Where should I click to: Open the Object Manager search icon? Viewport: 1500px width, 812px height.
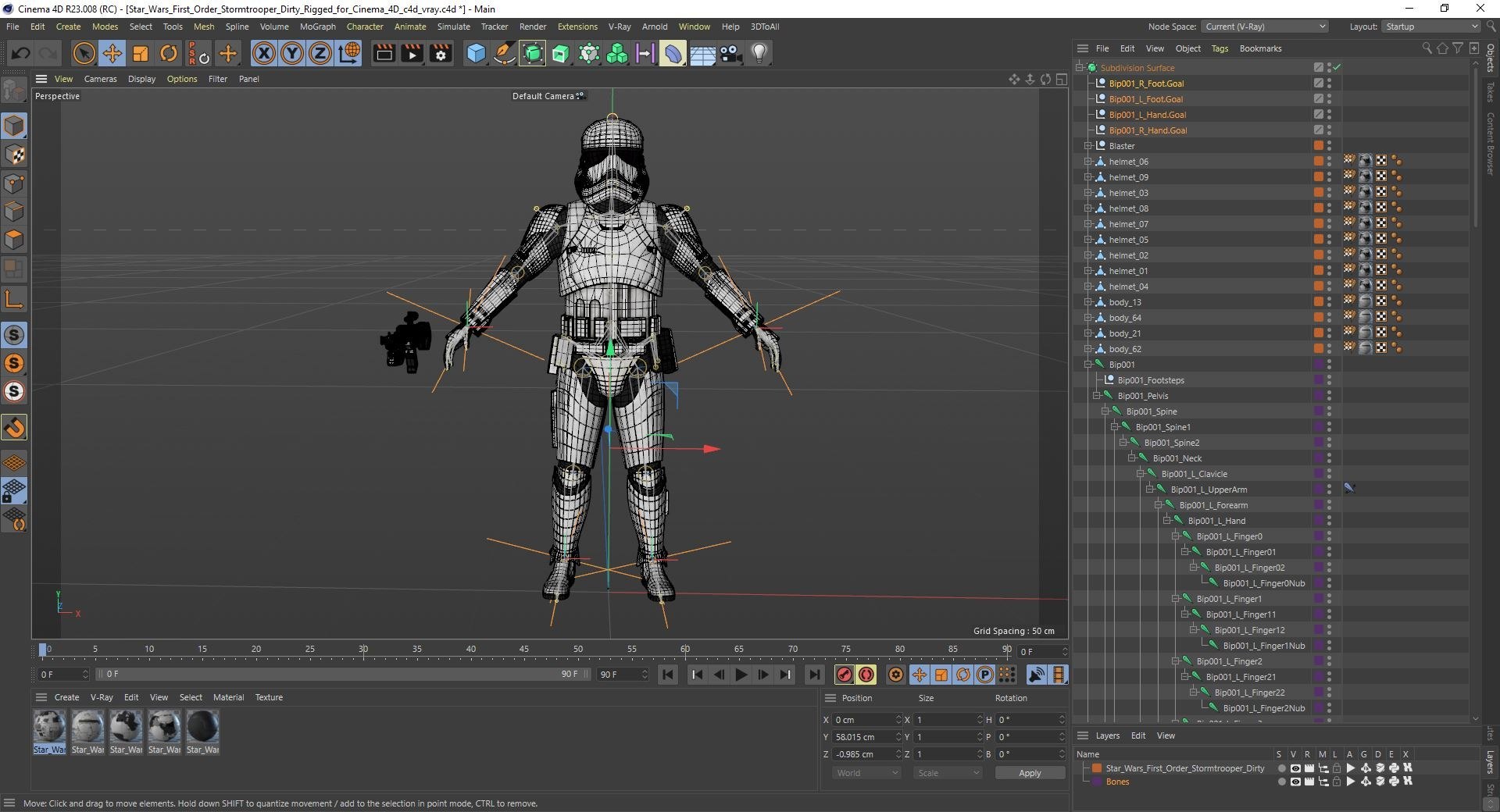[x=1427, y=48]
